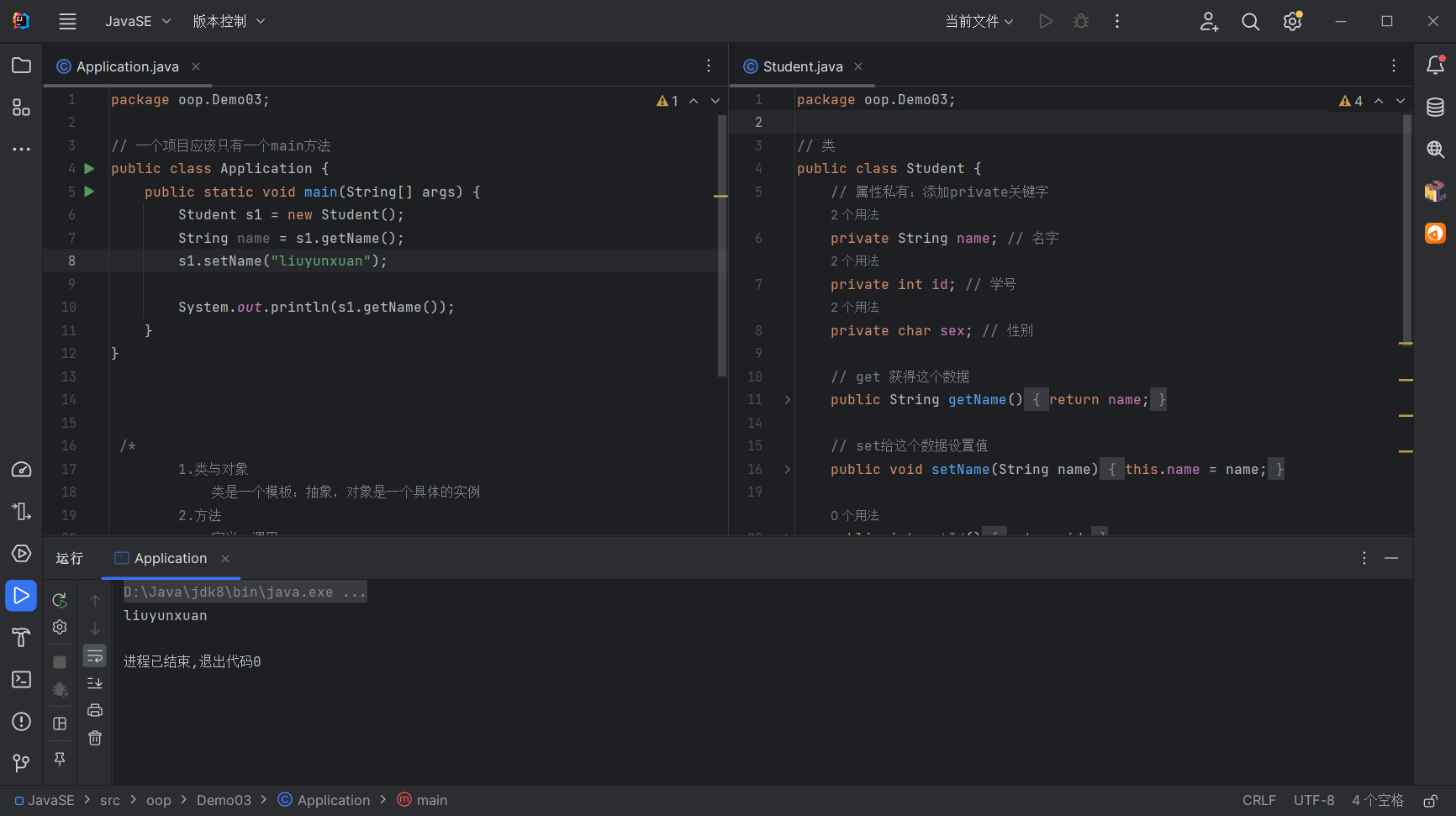Viewport: 1456px width, 816px height.
Task: Expand the JavaSE project dropdown
Action: 138,21
